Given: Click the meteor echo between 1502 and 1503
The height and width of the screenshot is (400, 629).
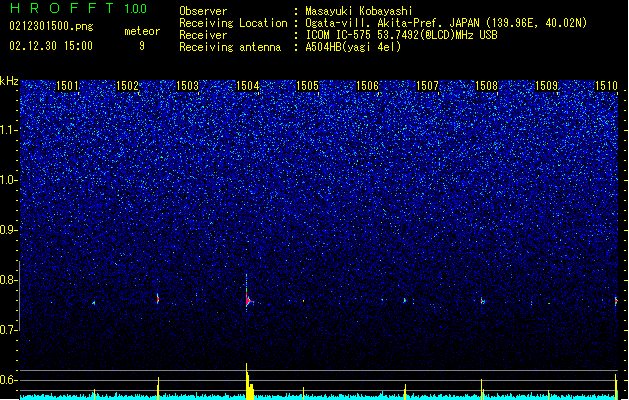Looking at the screenshot, I should click(x=158, y=298).
